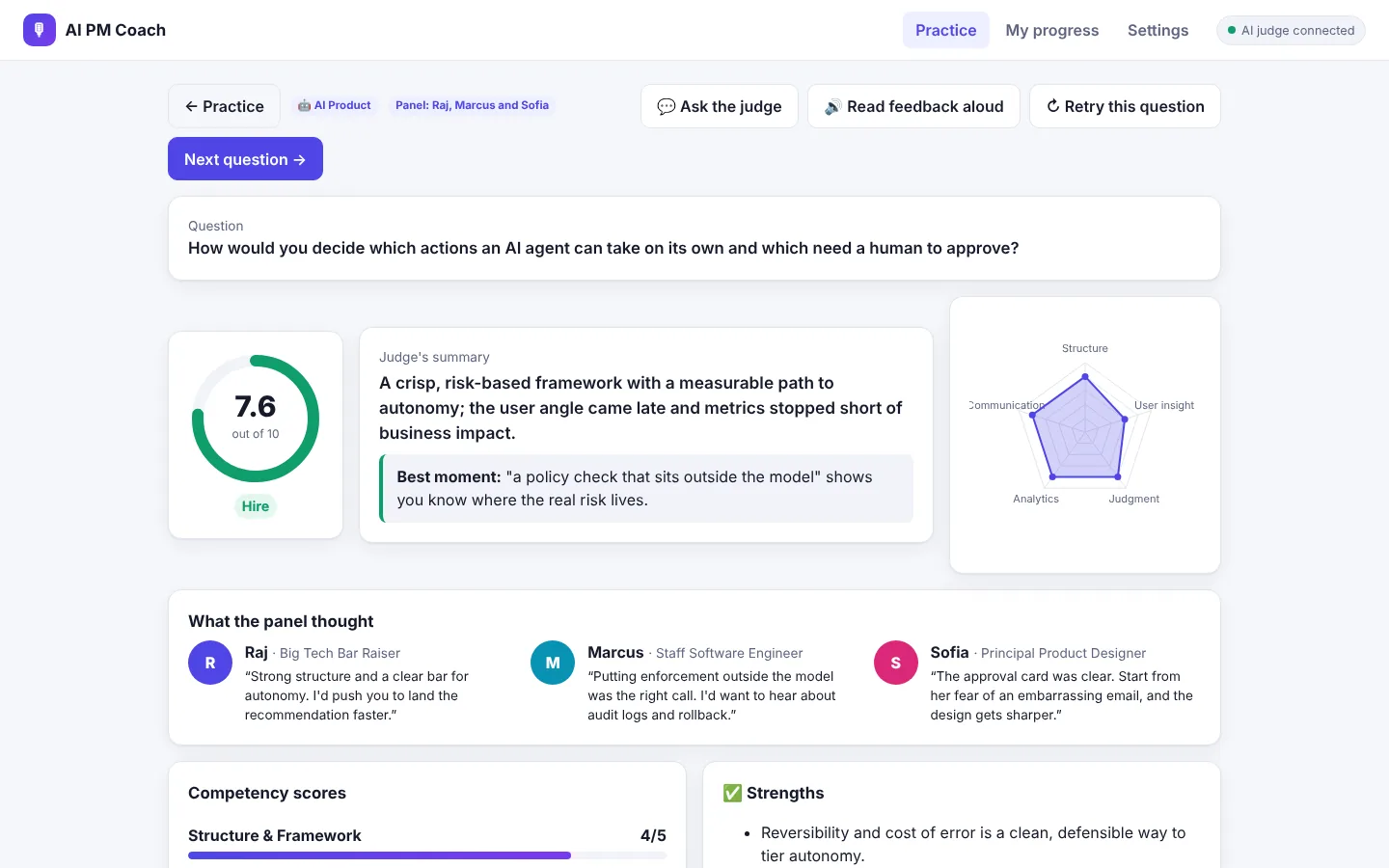Click the Analytics label on radar chart

pos(1036,499)
